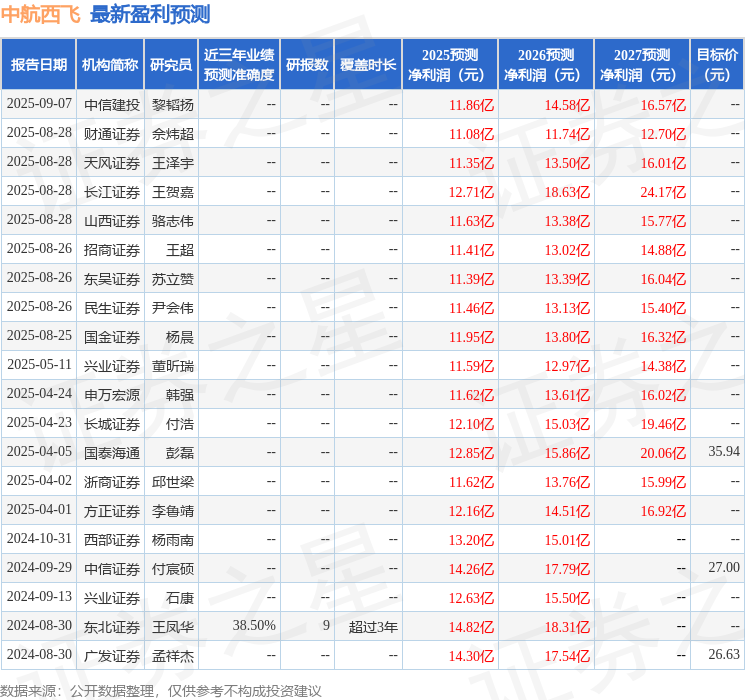Viewport: 745px width, 700px height.
Task: Select the date 2025-08-25
Action: coord(39,336)
